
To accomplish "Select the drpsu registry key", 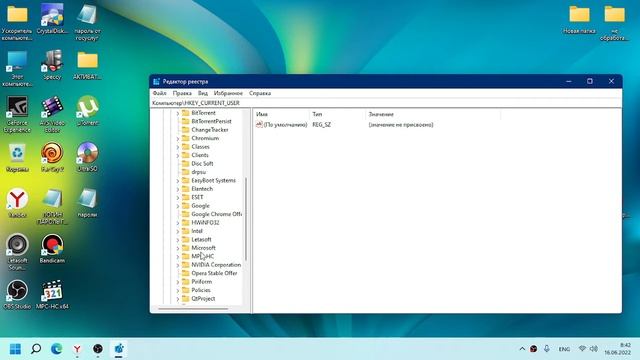I will pos(198,172).
